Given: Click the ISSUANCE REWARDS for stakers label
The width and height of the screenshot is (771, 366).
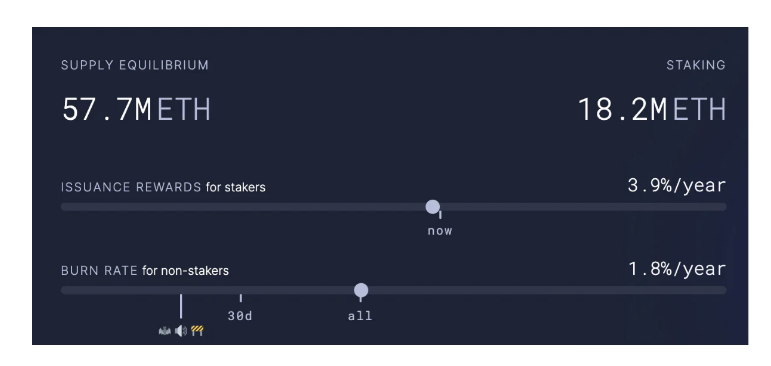Looking at the screenshot, I should 163,187.
